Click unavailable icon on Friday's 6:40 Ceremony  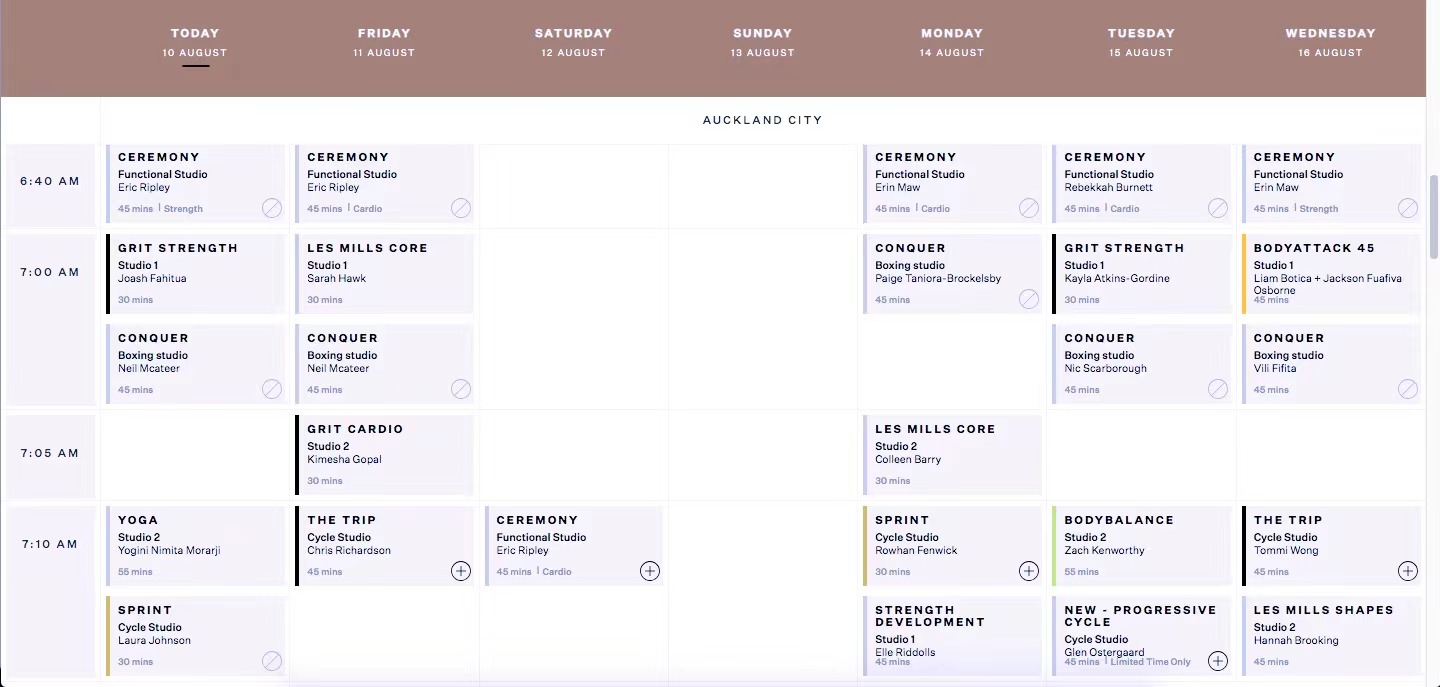[x=460, y=208]
